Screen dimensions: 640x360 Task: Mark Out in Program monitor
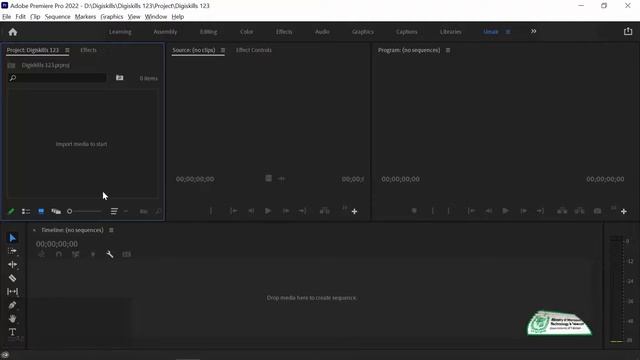tap(449, 211)
